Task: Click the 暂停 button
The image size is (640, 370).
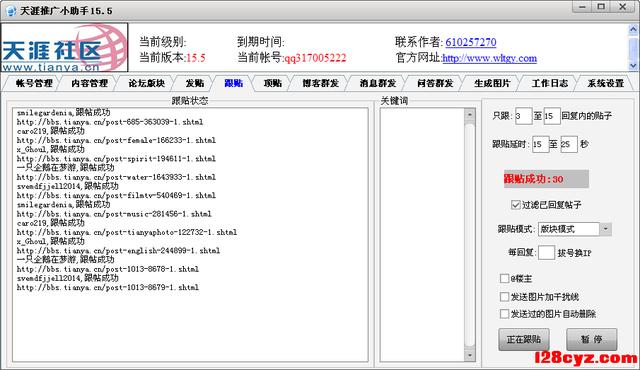Action: 591,339
